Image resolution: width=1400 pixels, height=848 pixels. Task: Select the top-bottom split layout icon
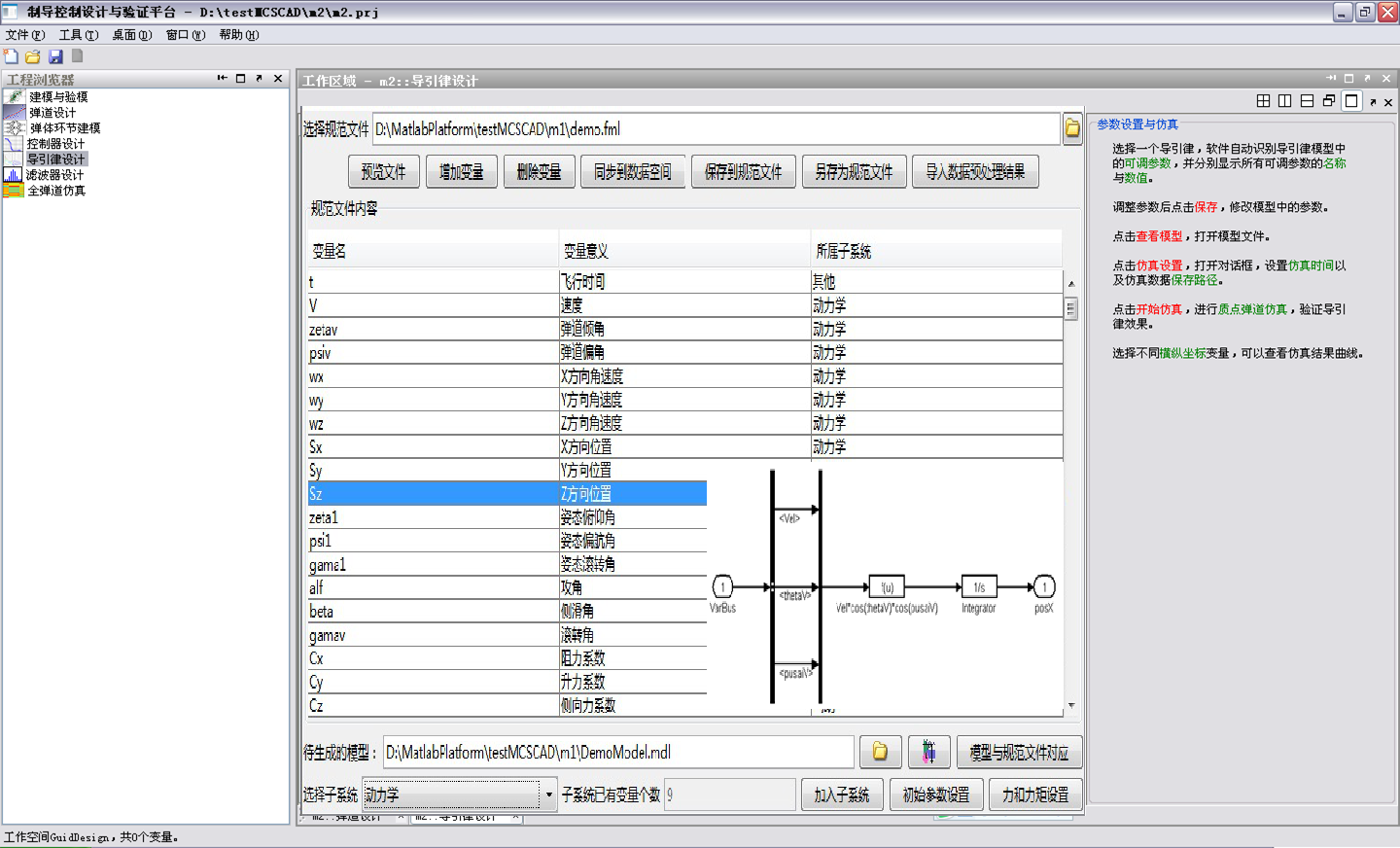coord(1307,101)
